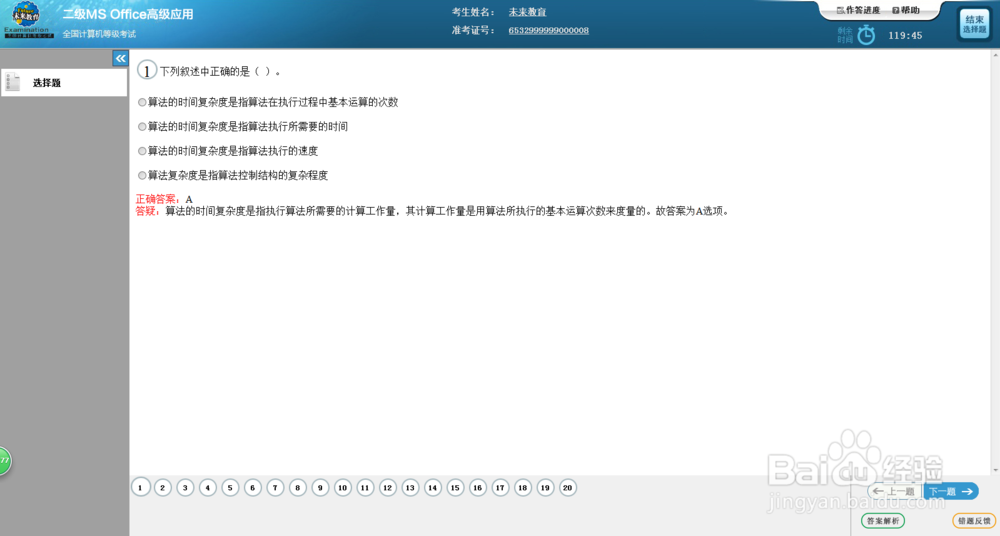1000x536 pixels.
Task: Jump to question number 5
Action: (230, 488)
